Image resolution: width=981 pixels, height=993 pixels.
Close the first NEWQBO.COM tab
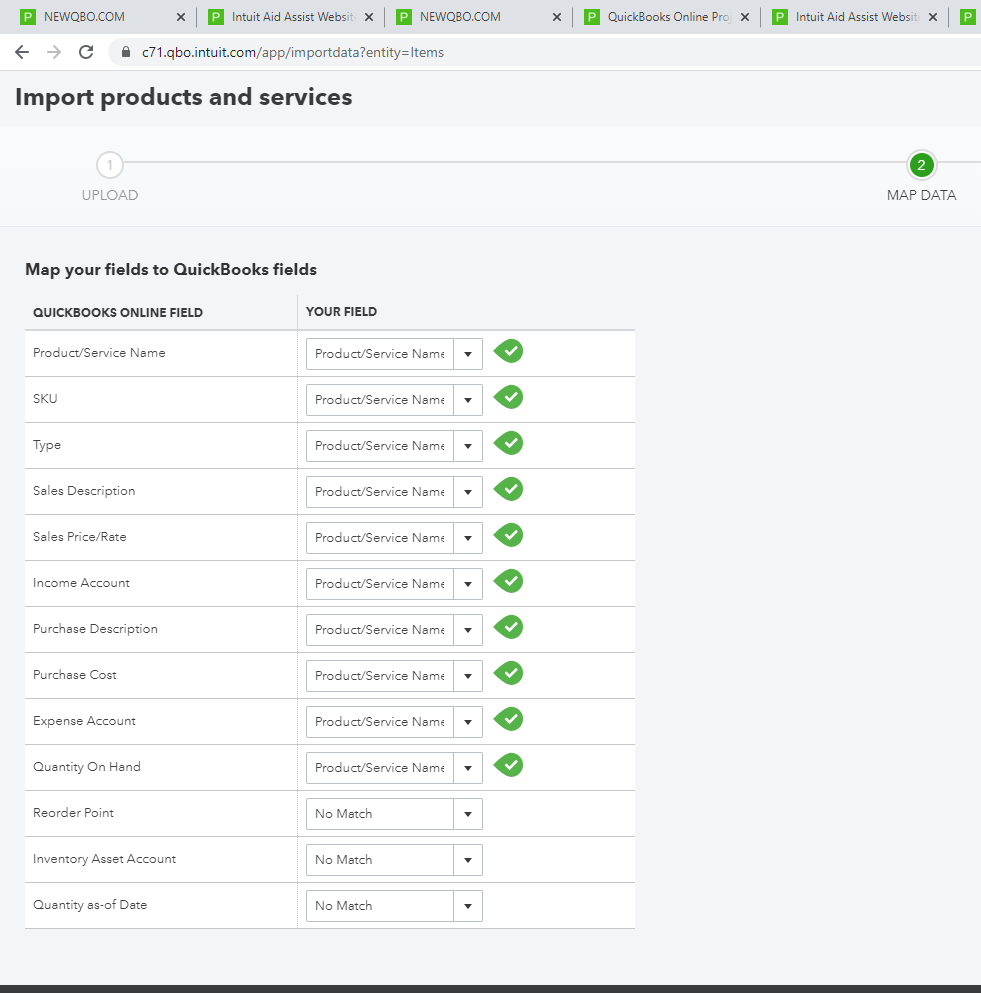pyautogui.click(x=181, y=17)
